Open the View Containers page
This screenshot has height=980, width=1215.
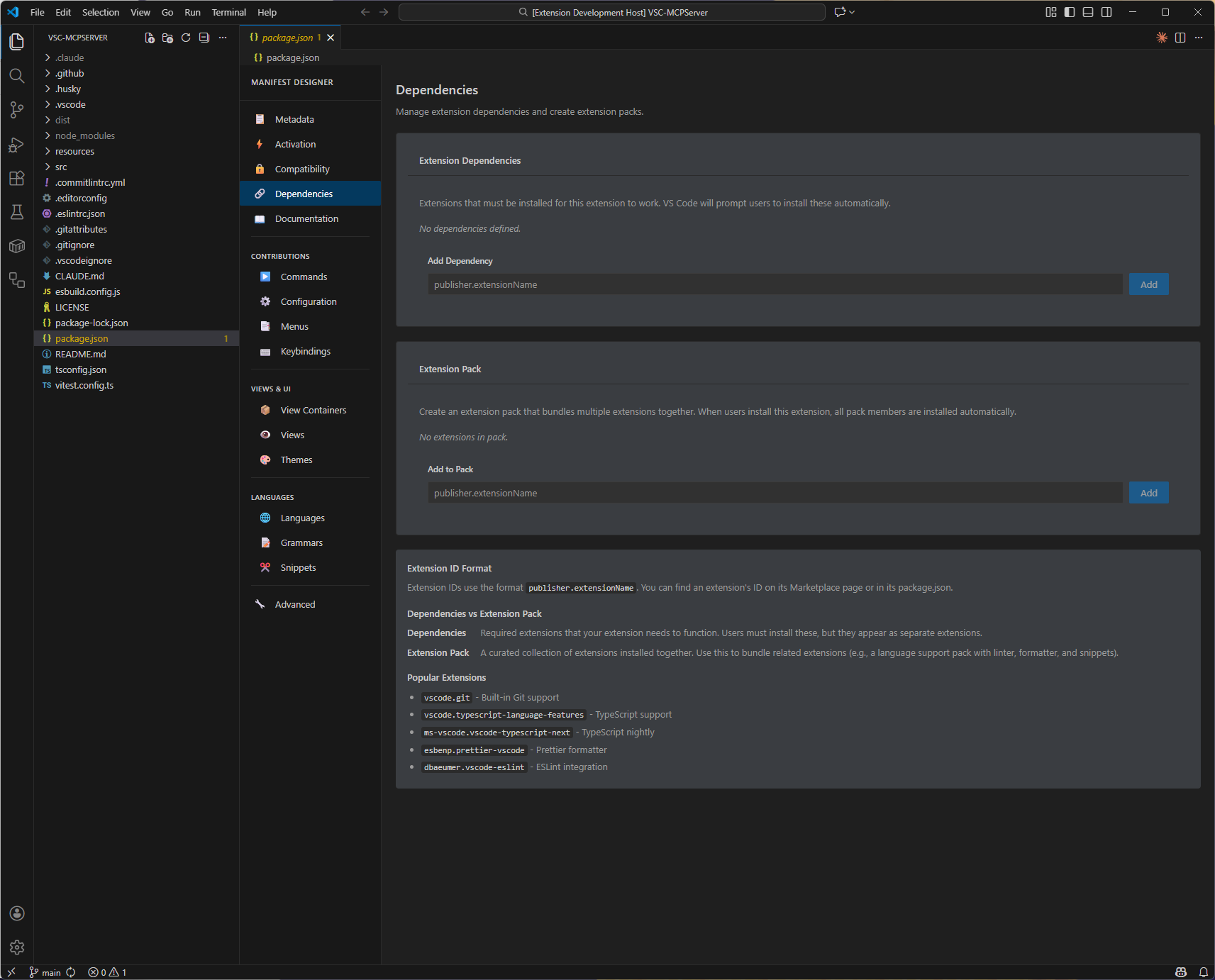310,410
